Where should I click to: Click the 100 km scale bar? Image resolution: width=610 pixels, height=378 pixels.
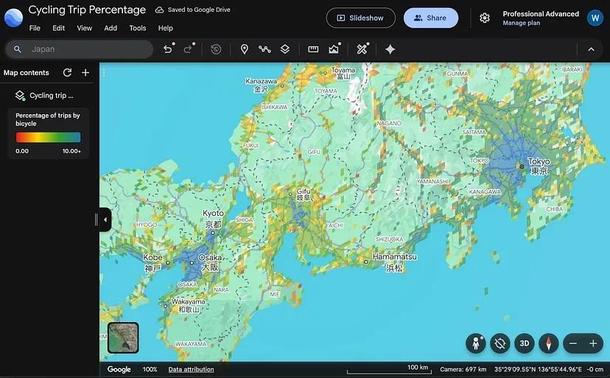click(389, 369)
